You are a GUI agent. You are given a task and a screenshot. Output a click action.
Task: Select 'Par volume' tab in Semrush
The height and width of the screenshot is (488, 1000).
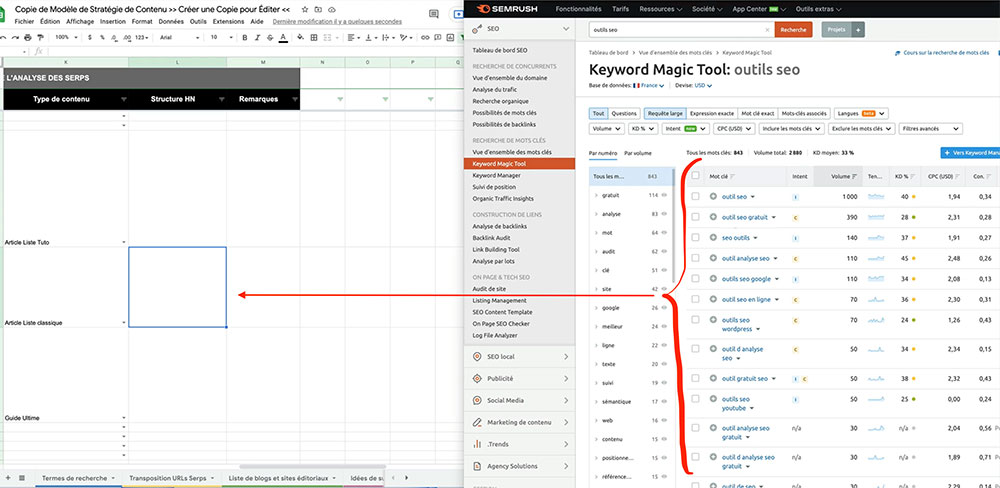coord(638,153)
